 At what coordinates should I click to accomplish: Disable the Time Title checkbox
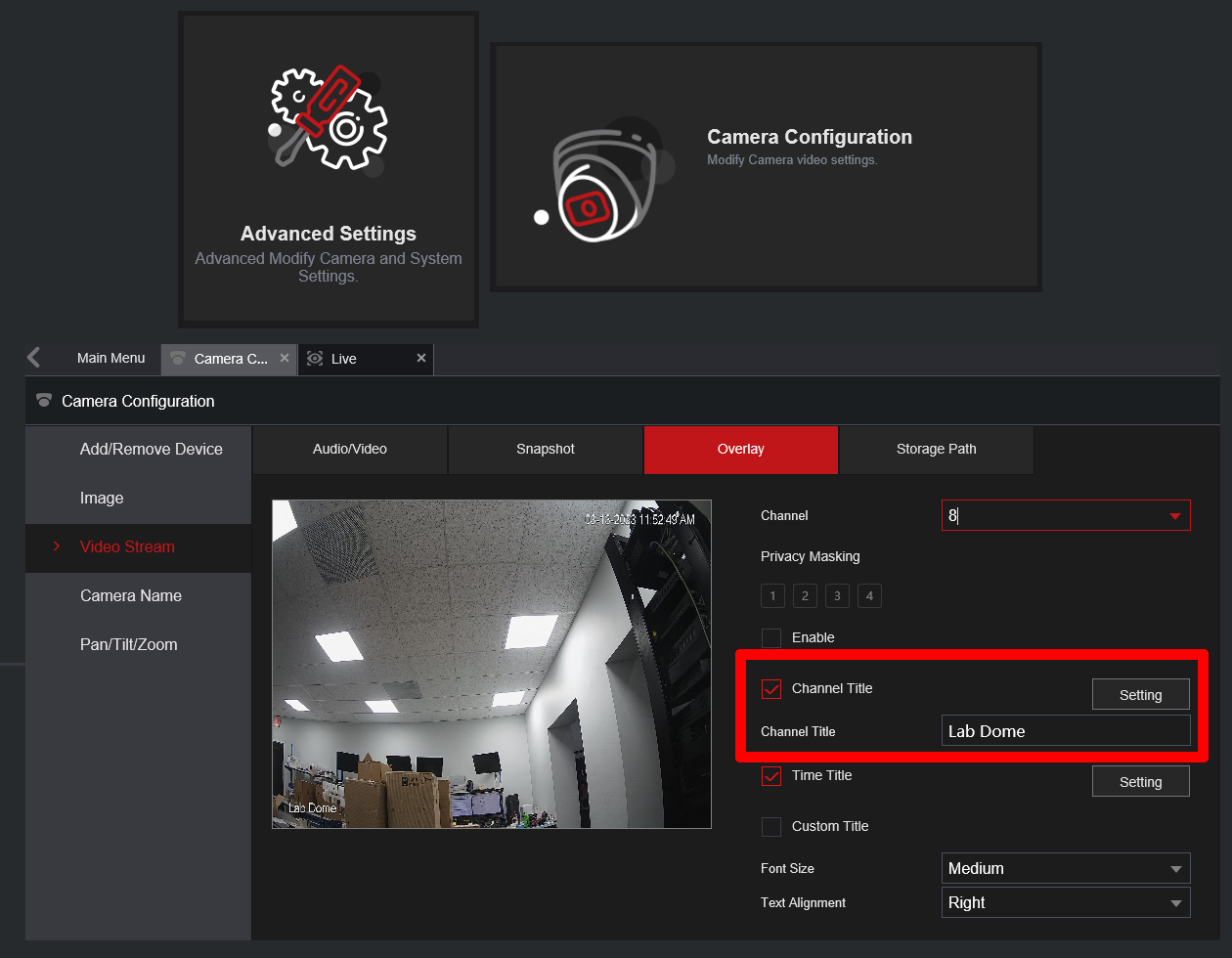771,775
